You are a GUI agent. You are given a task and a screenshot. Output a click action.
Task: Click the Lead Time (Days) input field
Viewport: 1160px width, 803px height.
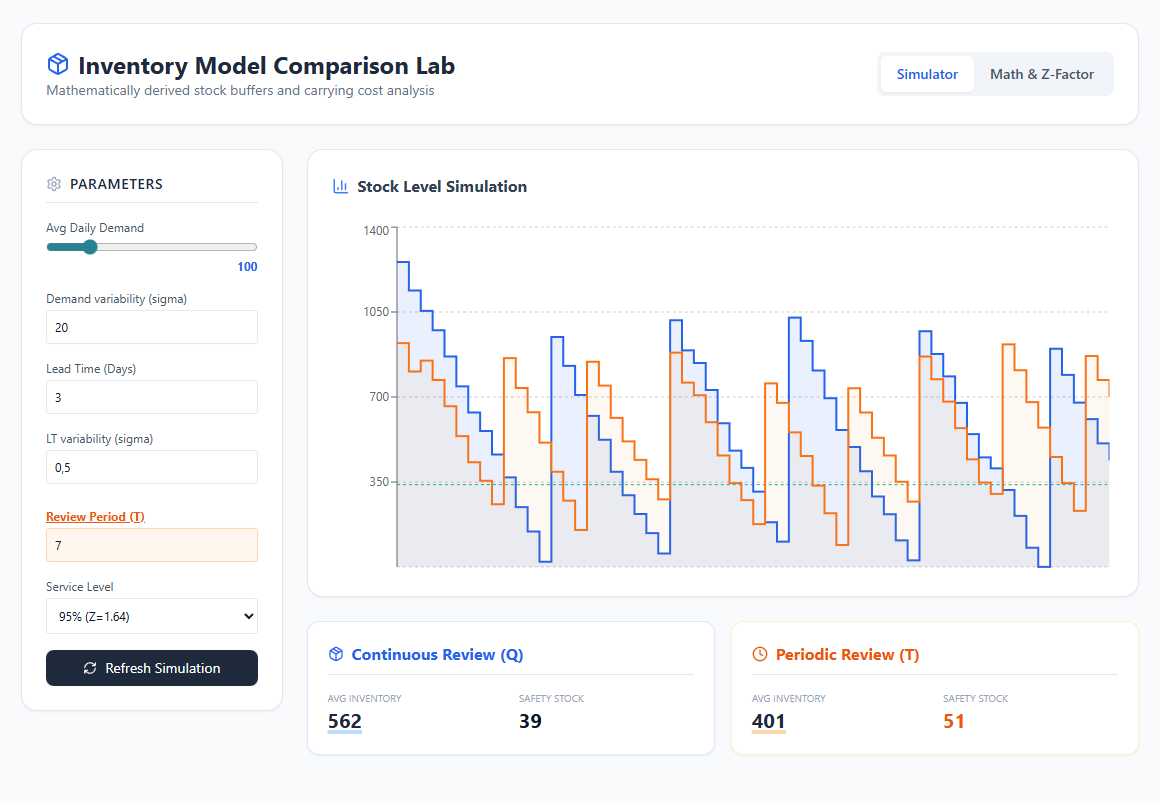(x=152, y=397)
